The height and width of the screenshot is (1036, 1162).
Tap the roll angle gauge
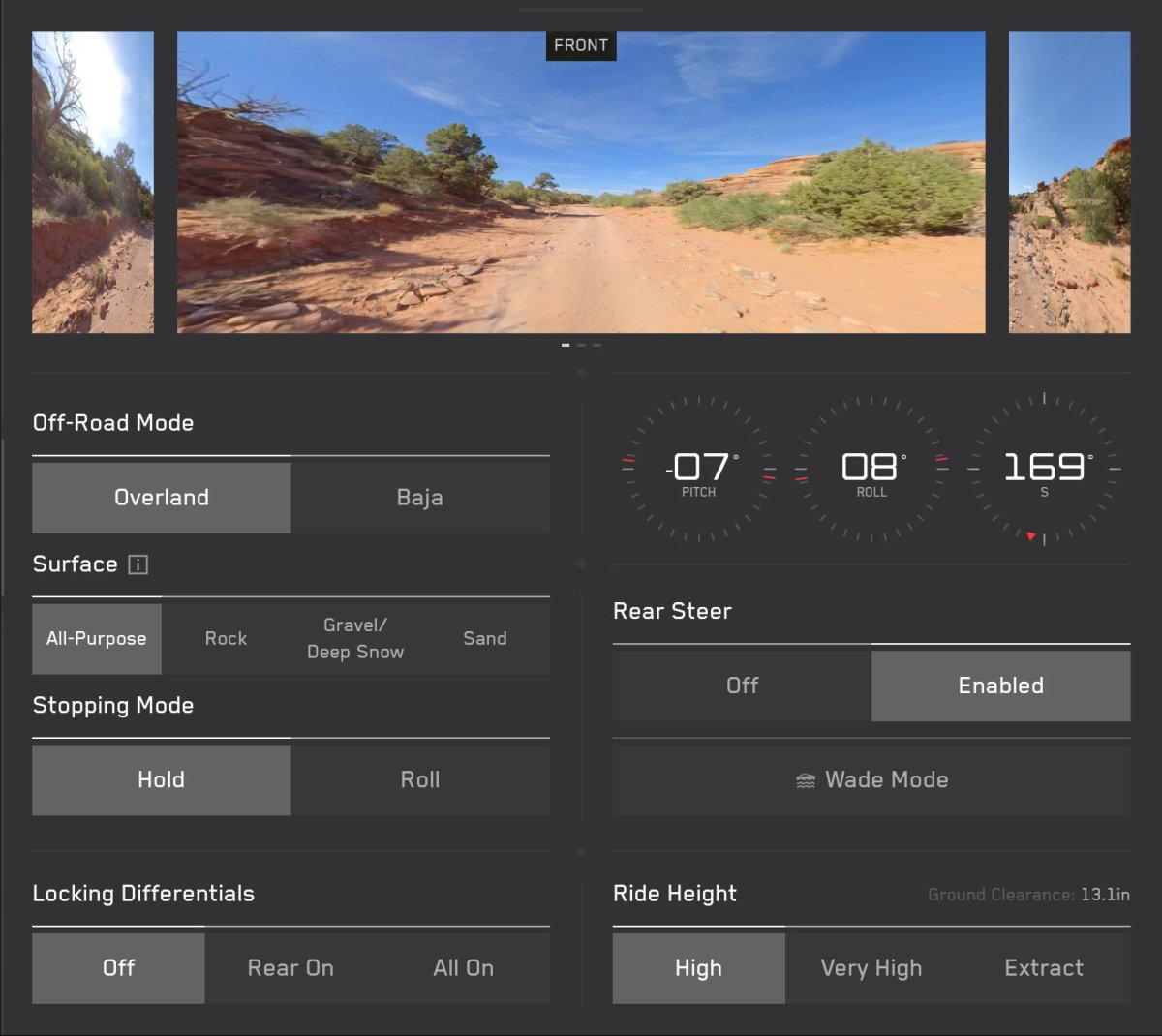tap(871, 469)
